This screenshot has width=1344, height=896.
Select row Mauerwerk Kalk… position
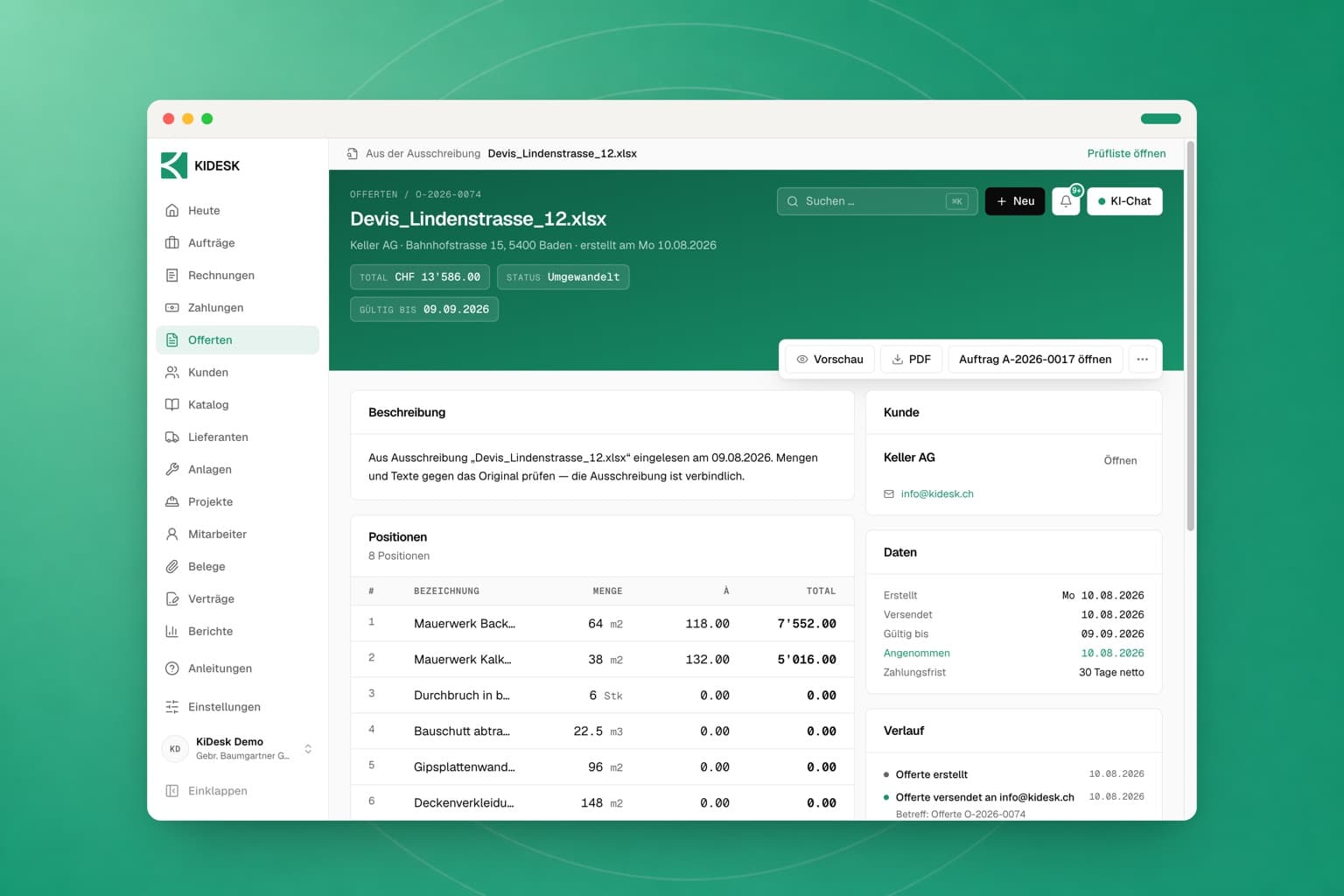click(x=602, y=660)
